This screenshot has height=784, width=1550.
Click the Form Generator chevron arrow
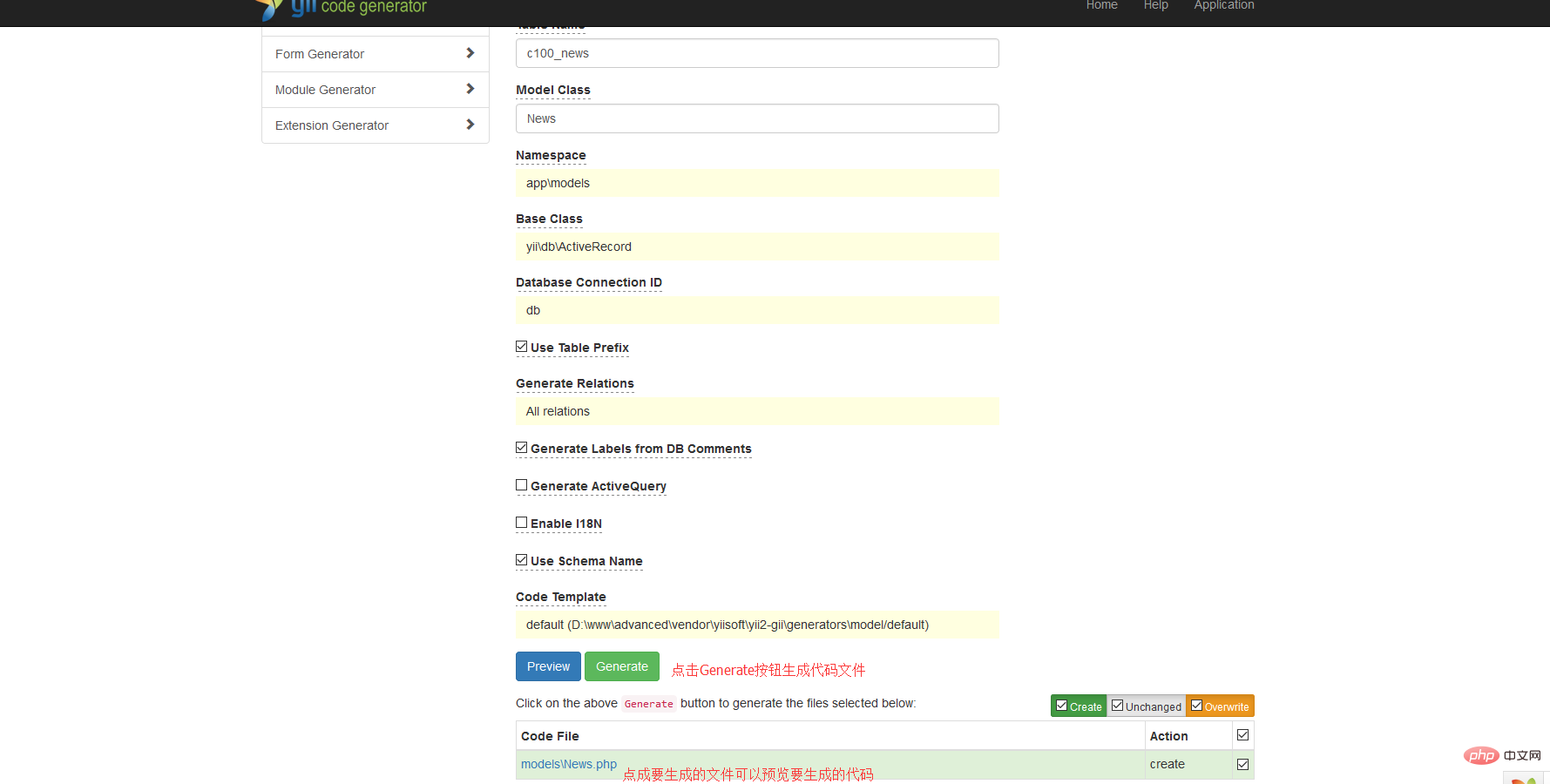tap(470, 53)
